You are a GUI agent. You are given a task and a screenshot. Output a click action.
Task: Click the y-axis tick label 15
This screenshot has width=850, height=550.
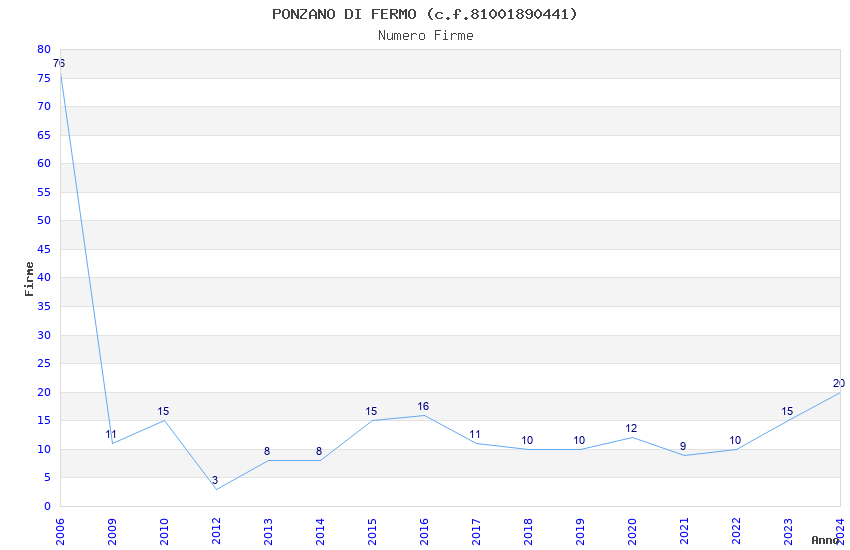tap(44, 420)
